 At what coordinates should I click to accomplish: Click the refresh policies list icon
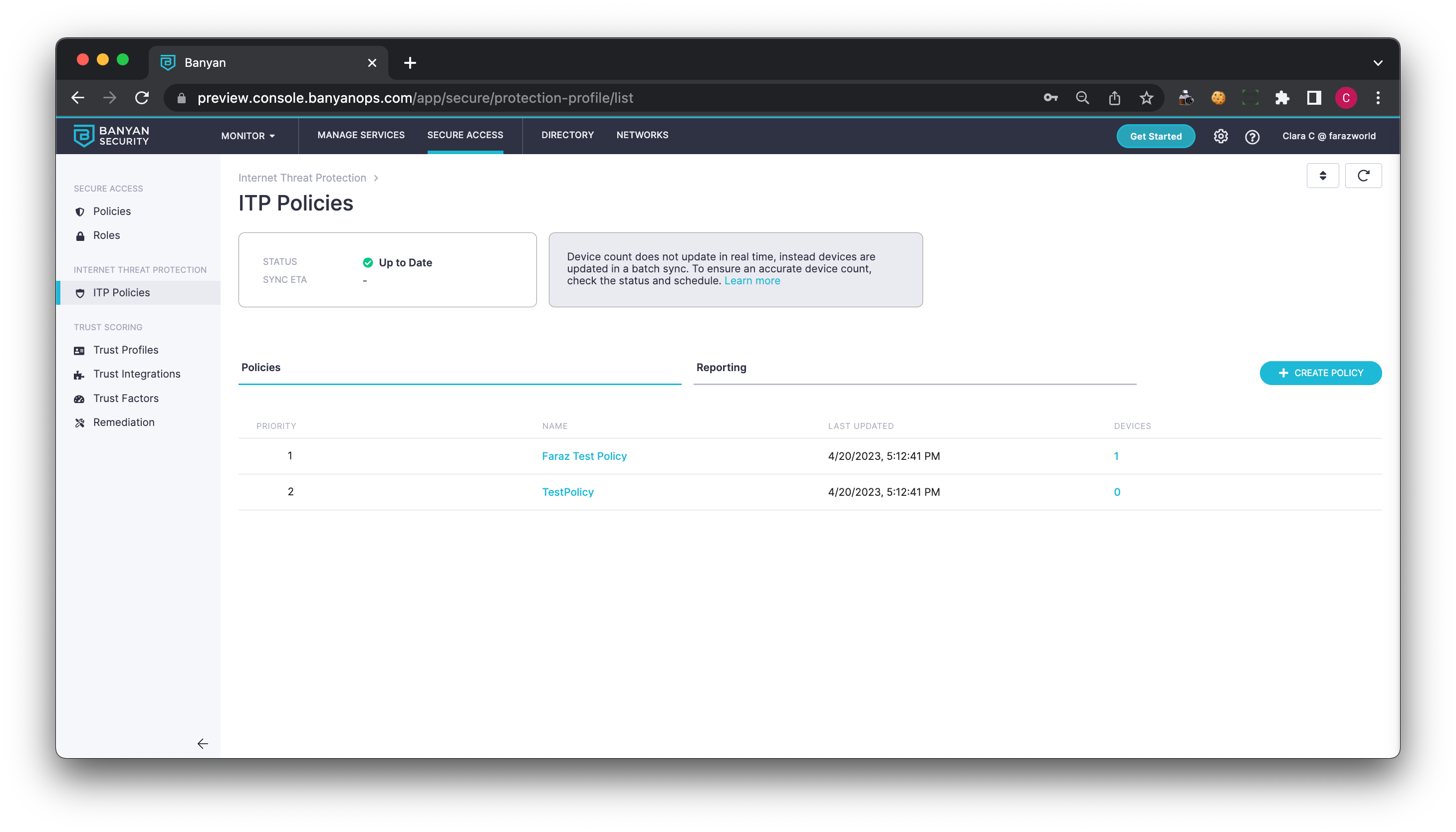coord(1363,176)
